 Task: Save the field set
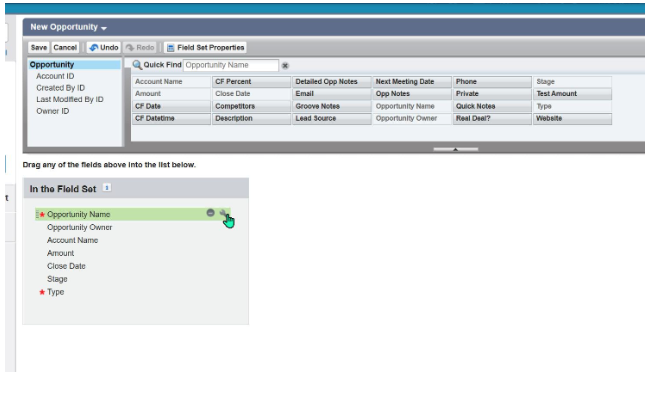(x=39, y=47)
